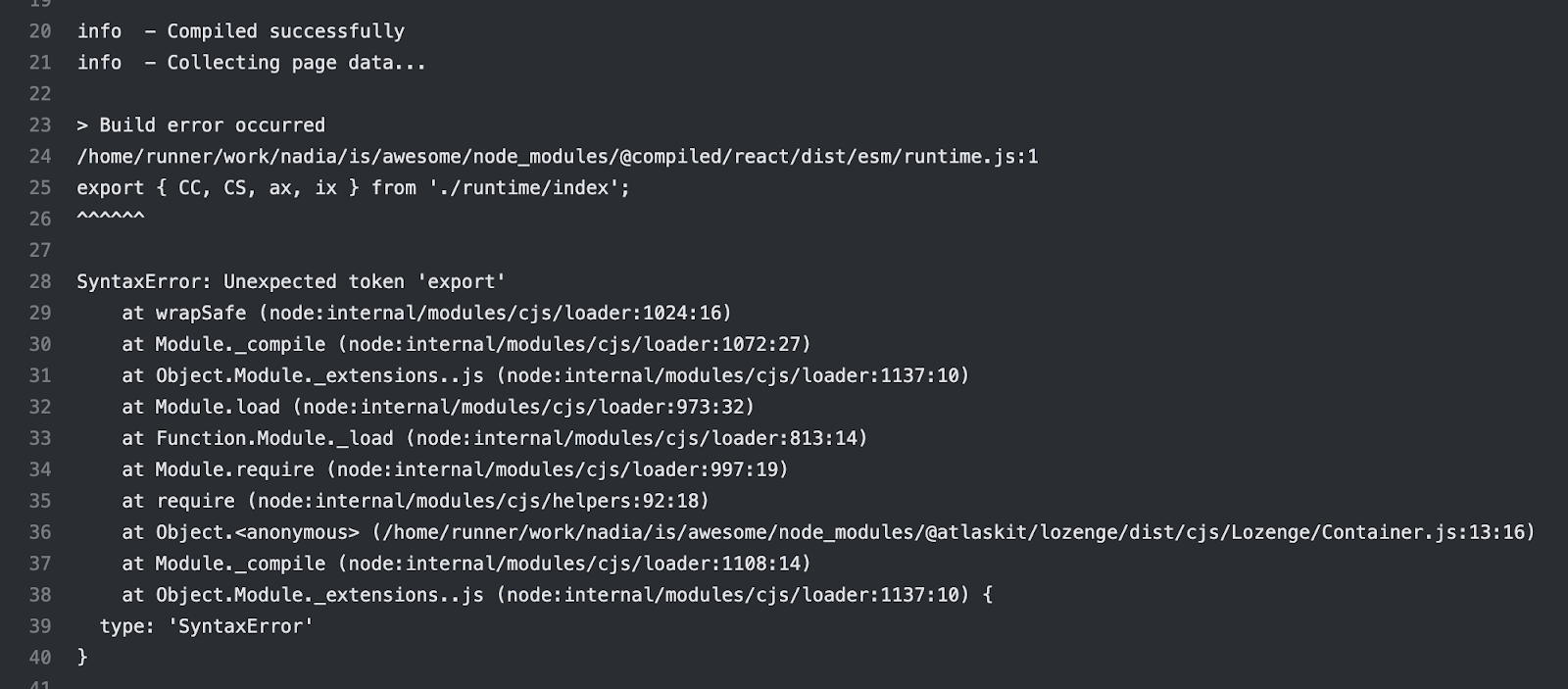1568x689 pixels.
Task: Click the "SyntaxError: Unexpected token 'export'" message
Action: click(x=291, y=282)
